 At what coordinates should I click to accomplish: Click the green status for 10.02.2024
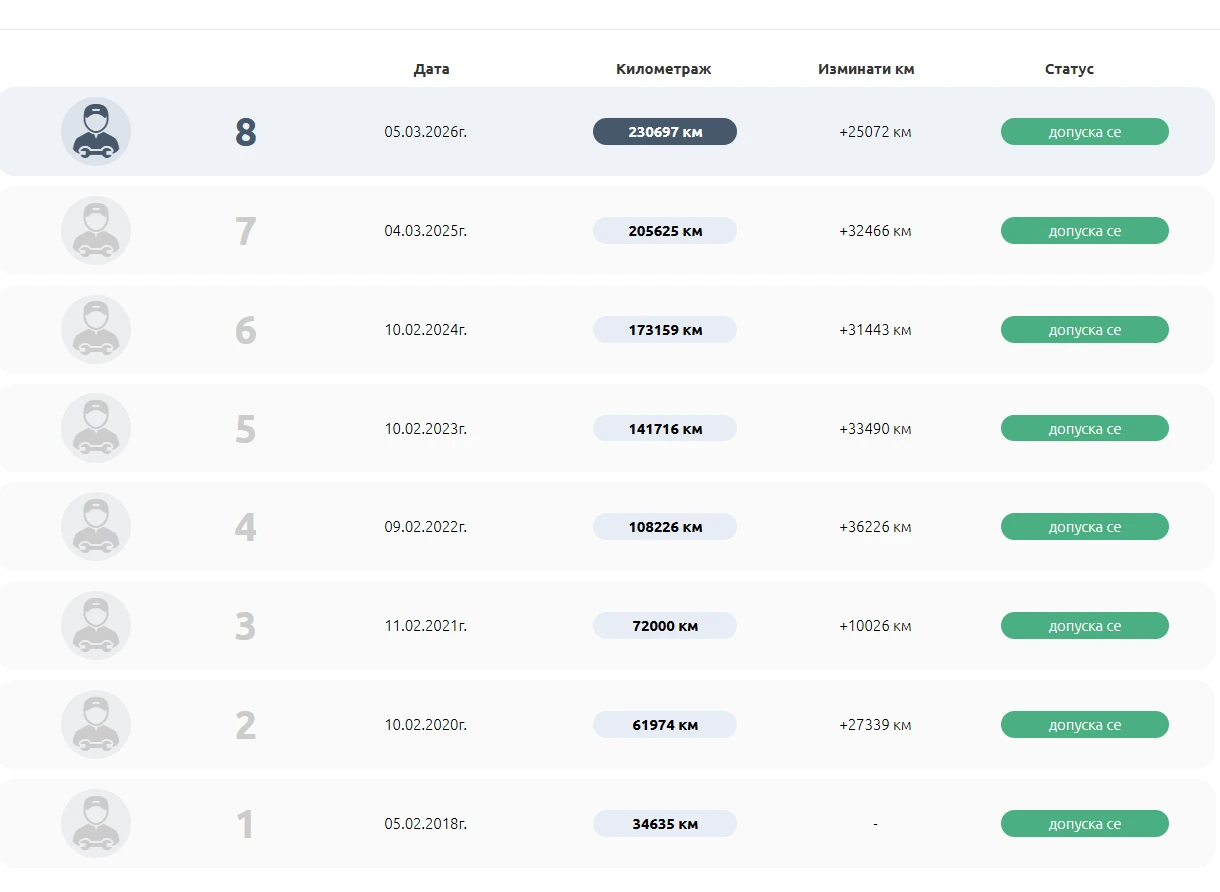click(1084, 330)
